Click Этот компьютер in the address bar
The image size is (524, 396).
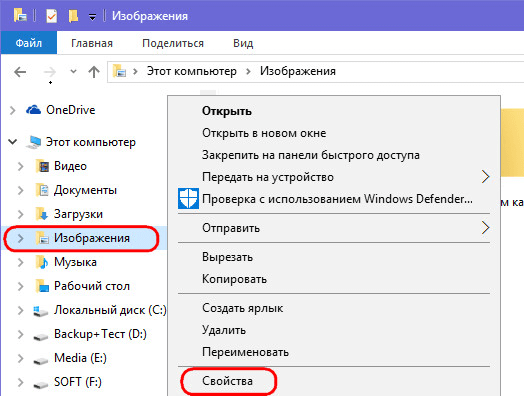(x=192, y=71)
